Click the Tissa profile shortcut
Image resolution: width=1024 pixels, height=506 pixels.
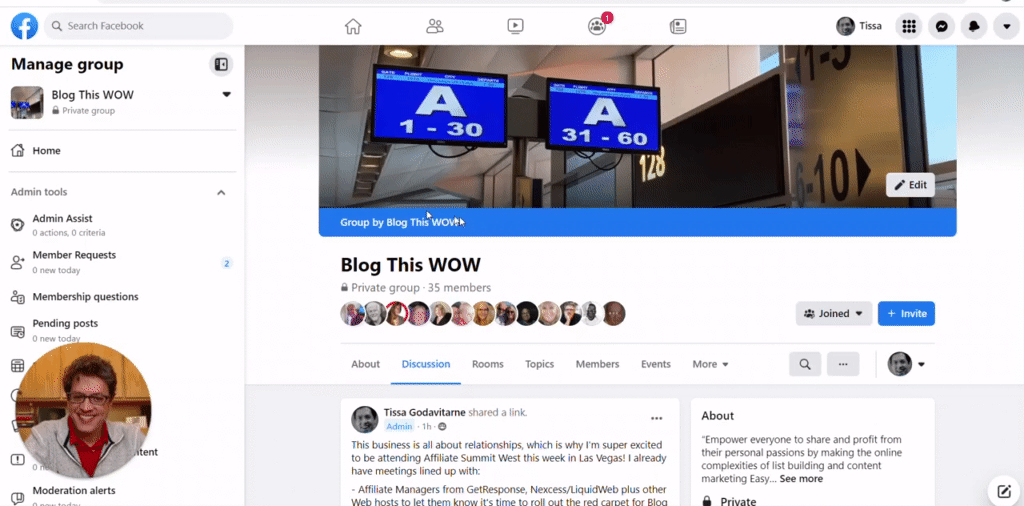(859, 26)
